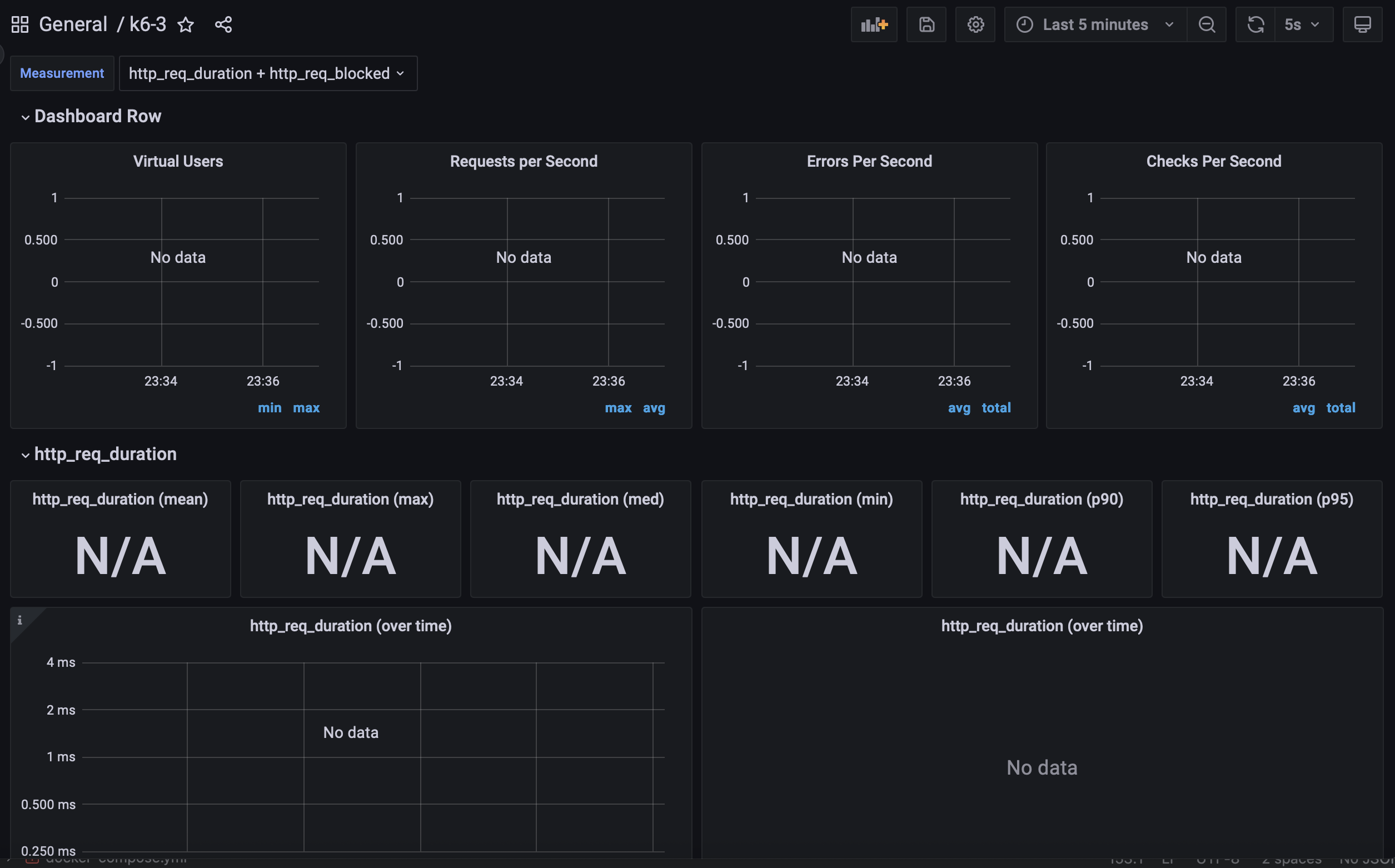1395x868 pixels.
Task: Open the General folder breadcrumb
Action: (73, 24)
